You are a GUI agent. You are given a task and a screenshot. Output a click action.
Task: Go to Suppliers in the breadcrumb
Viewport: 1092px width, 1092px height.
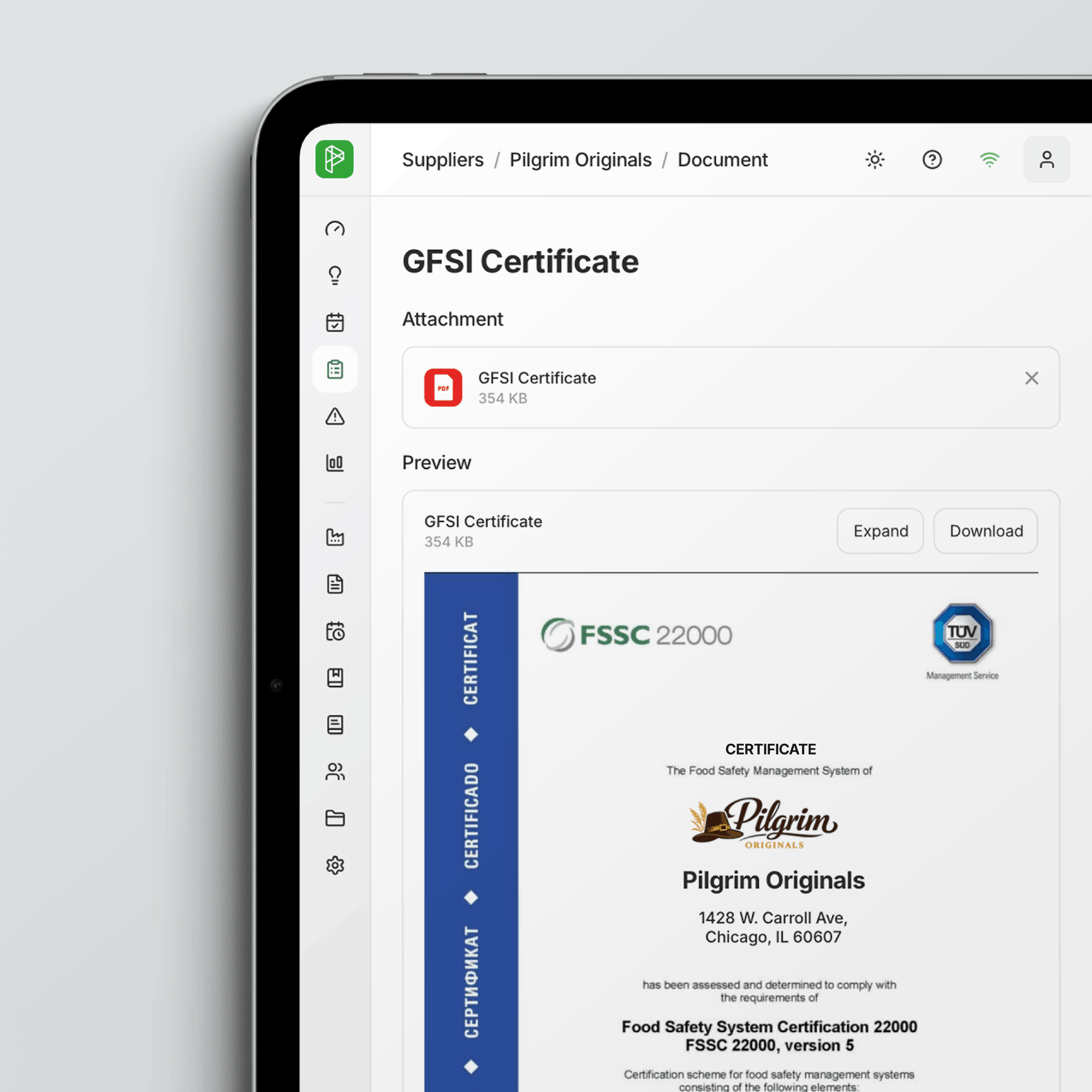[443, 160]
